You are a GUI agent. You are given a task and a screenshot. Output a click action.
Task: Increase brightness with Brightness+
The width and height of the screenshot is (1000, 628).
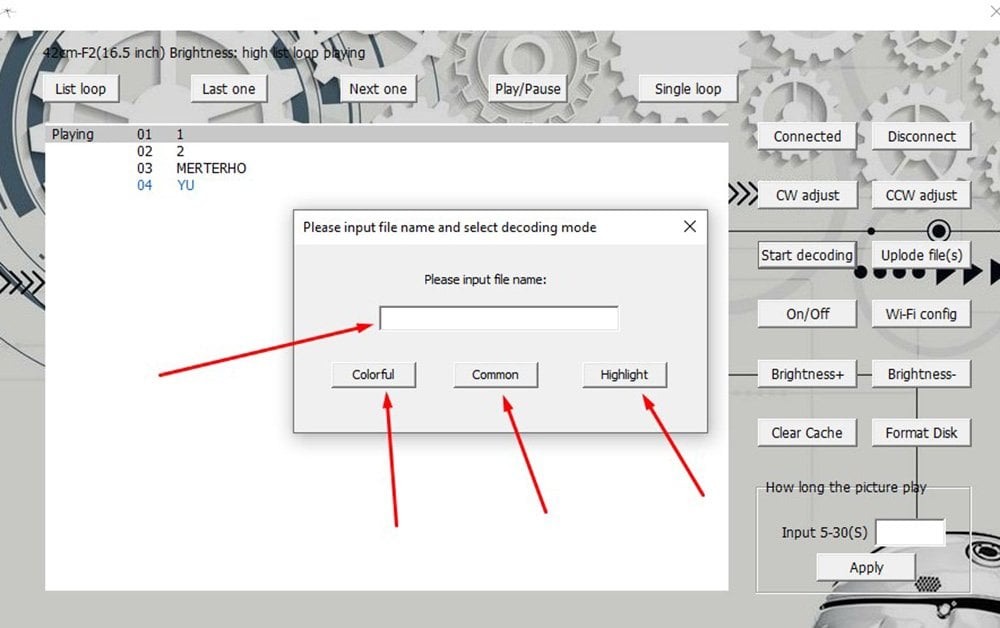[807, 375]
